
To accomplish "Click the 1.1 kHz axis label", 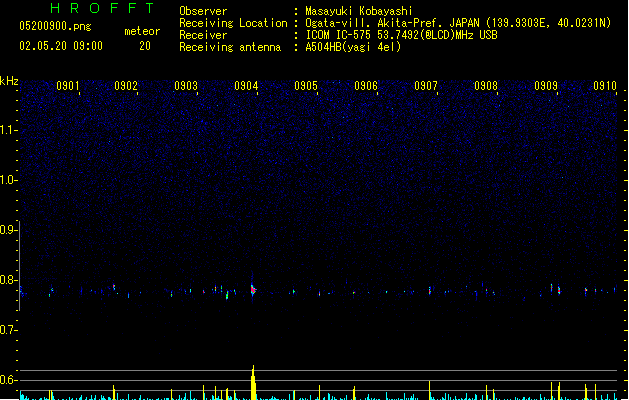I will (x=8, y=130).
